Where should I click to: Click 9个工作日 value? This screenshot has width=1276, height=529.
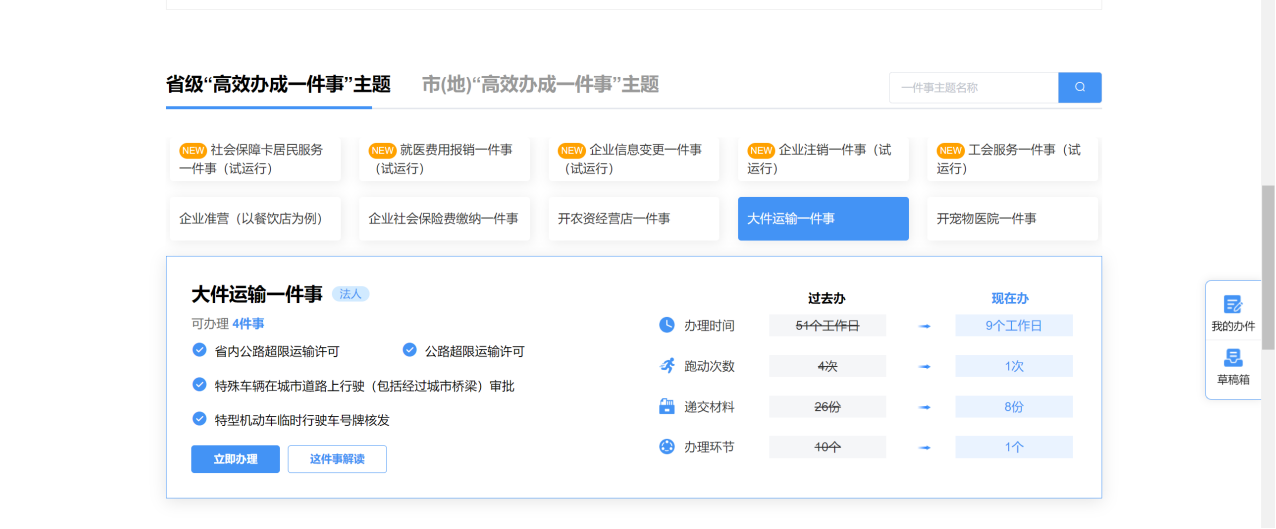tap(1014, 326)
